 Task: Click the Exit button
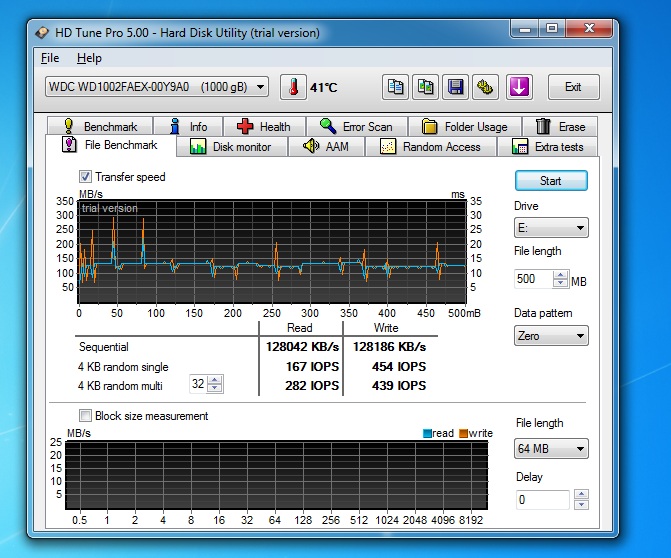point(573,87)
